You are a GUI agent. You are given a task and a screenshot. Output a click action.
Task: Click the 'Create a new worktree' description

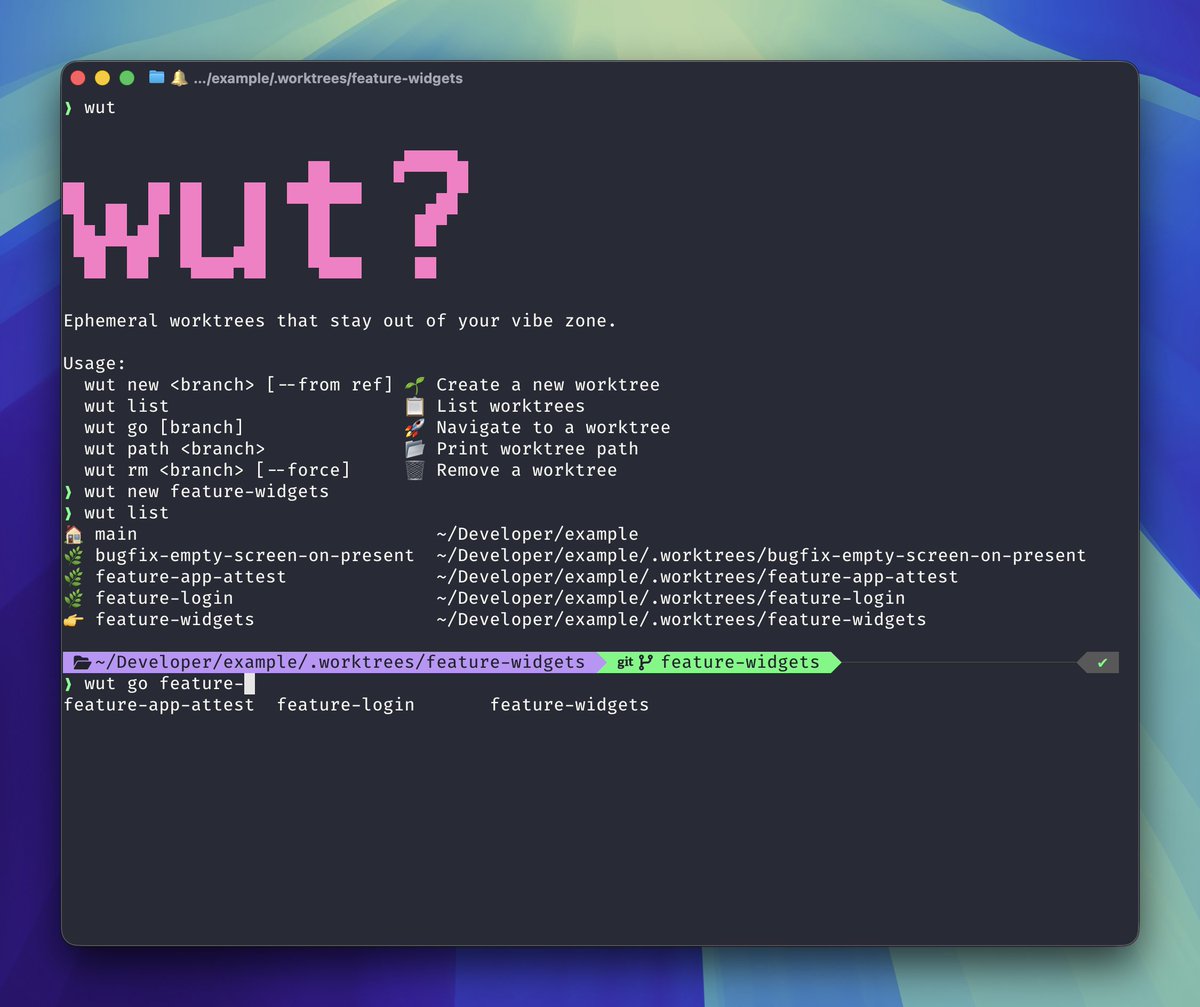click(x=548, y=385)
